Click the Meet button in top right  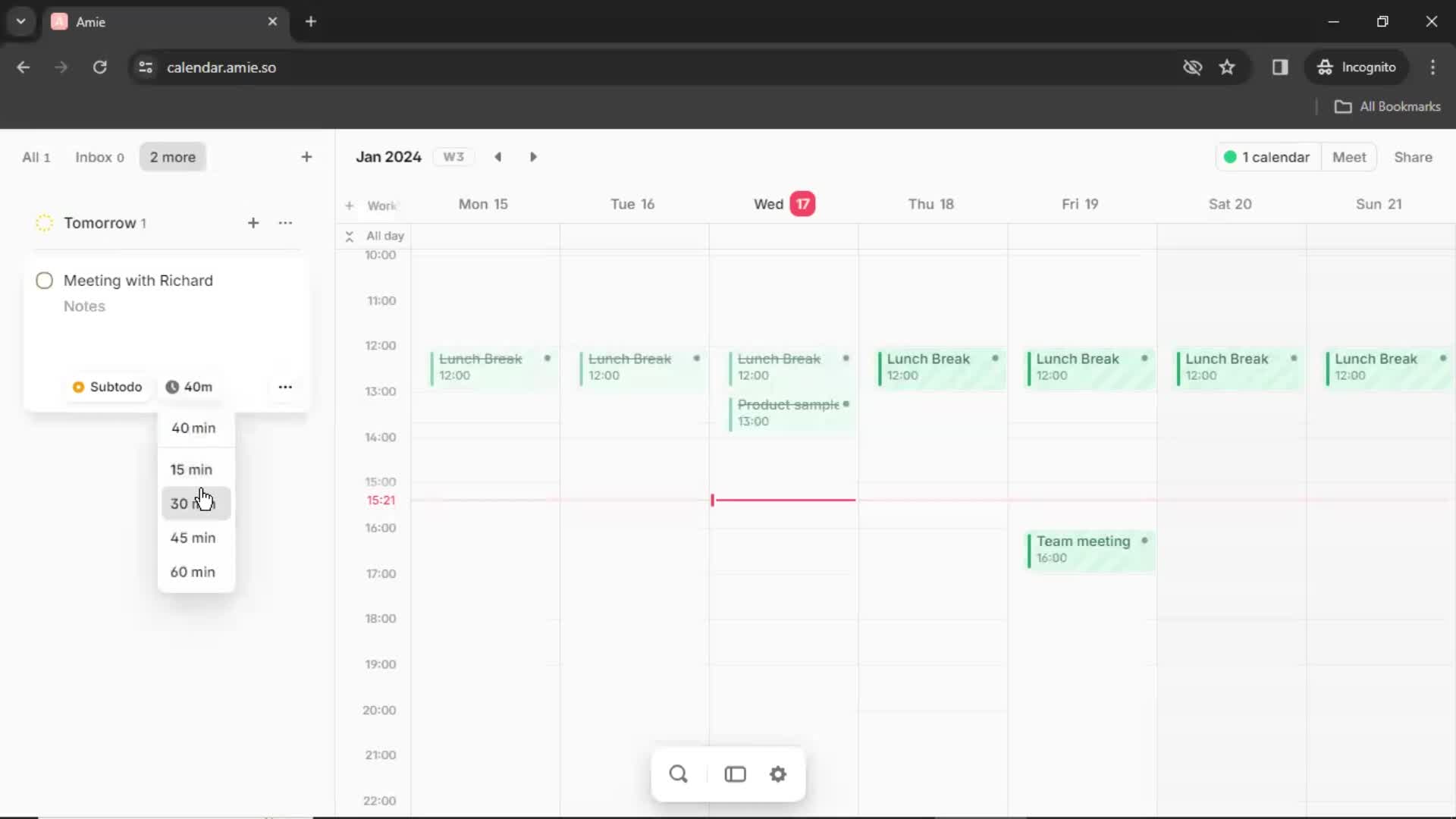click(1350, 157)
